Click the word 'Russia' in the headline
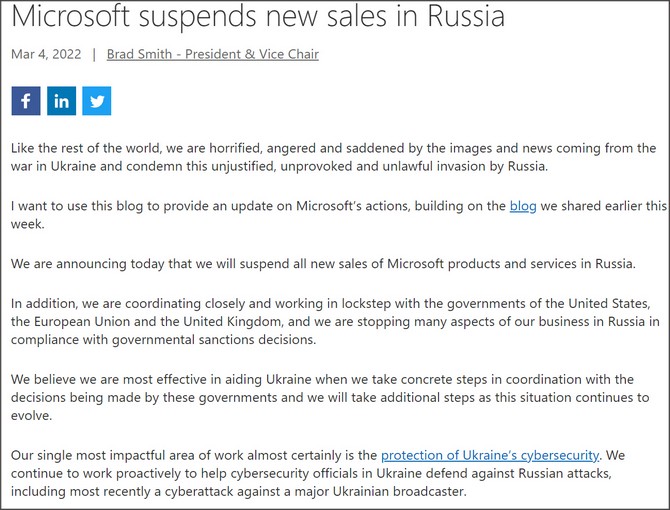This screenshot has height=510, width=670. [466, 15]
